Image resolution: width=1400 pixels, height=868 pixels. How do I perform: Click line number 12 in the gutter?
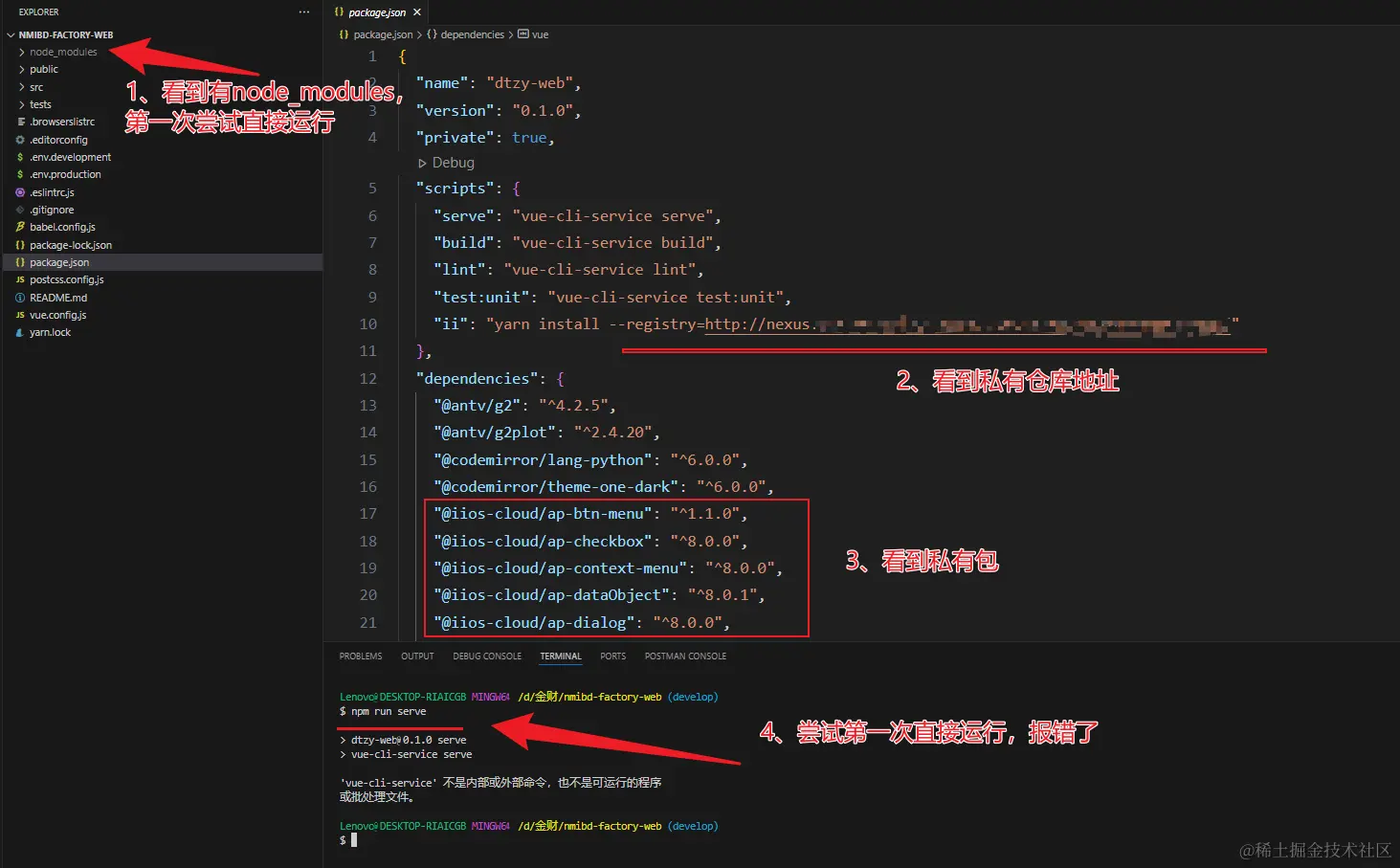(x=368, y=379)
